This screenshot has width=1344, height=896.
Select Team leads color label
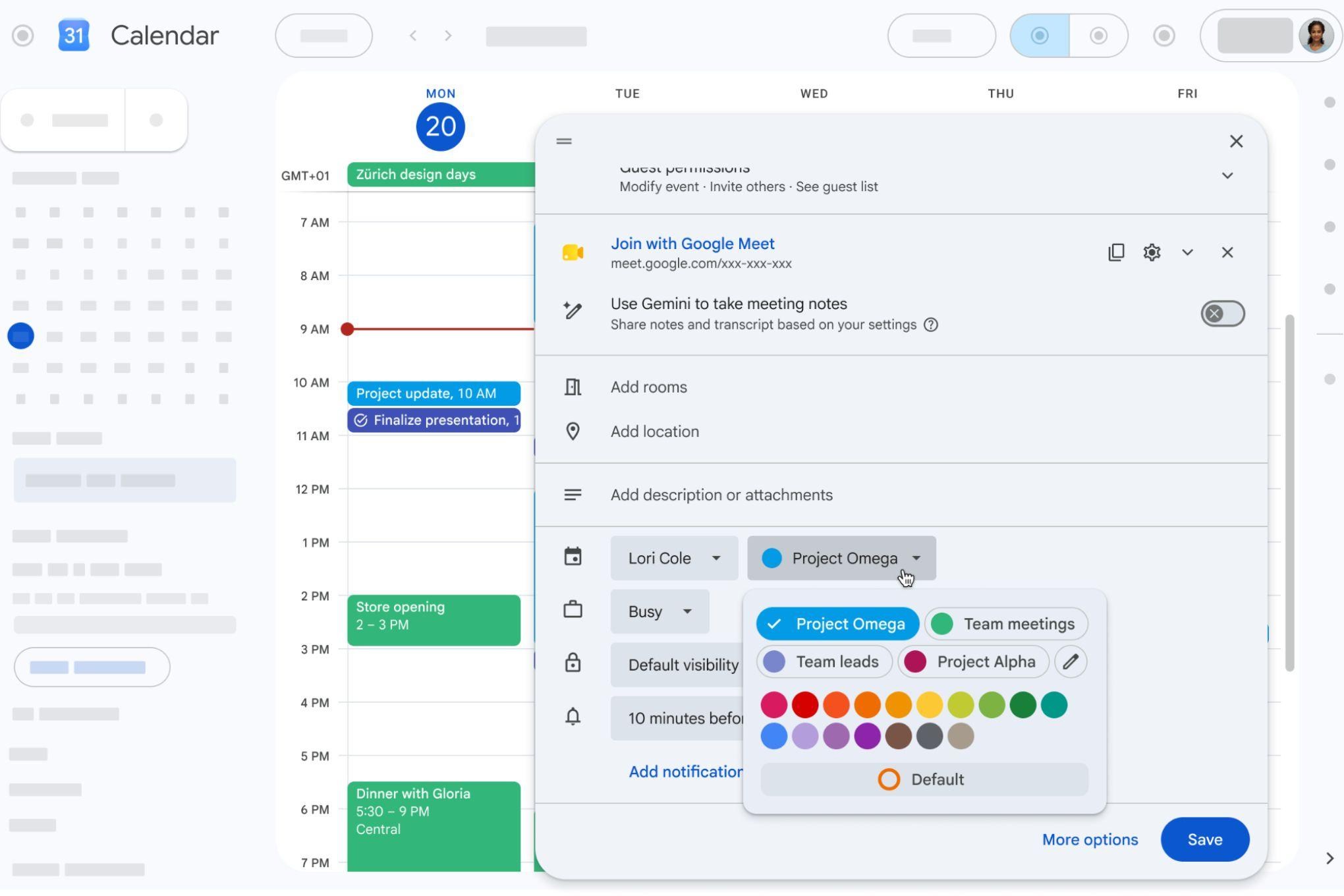click(x=824, y=661)
